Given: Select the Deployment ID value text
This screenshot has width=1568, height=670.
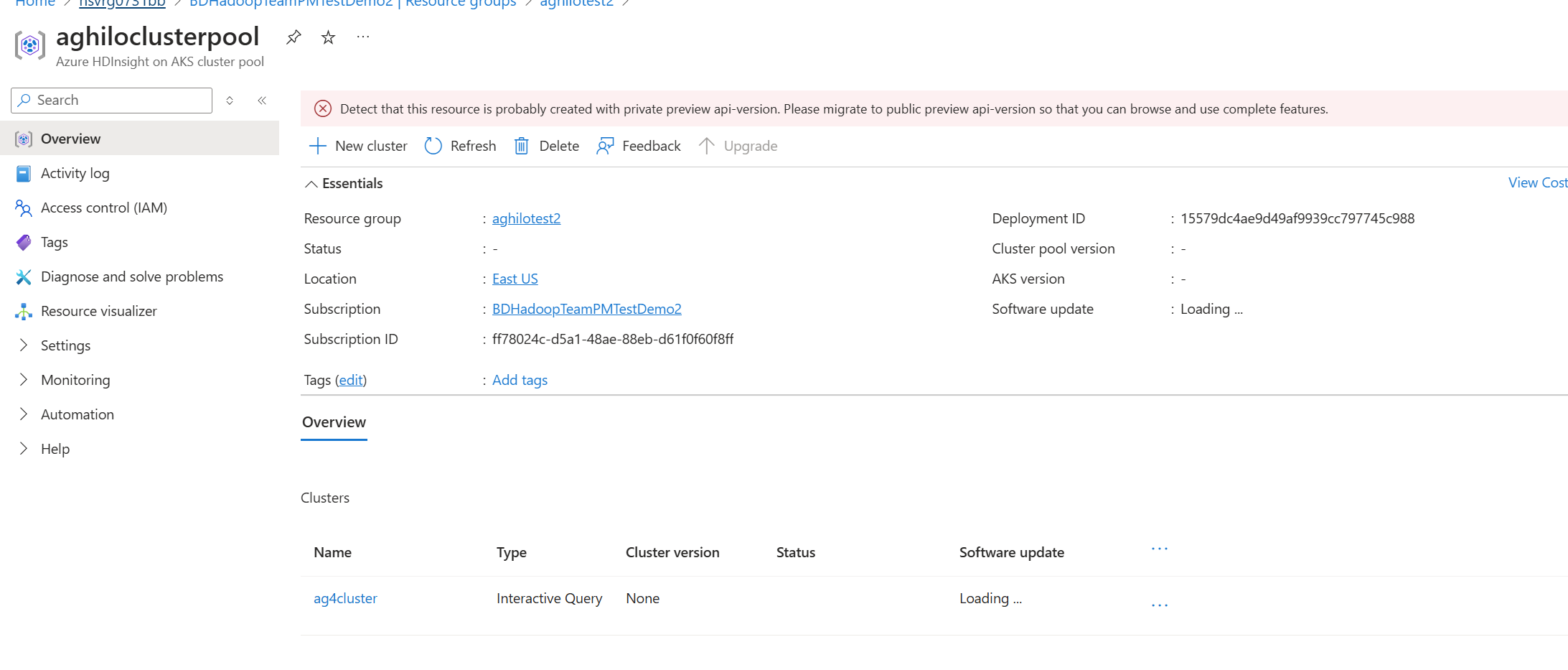Looking at the screenshot, I should coord(1297,218).
